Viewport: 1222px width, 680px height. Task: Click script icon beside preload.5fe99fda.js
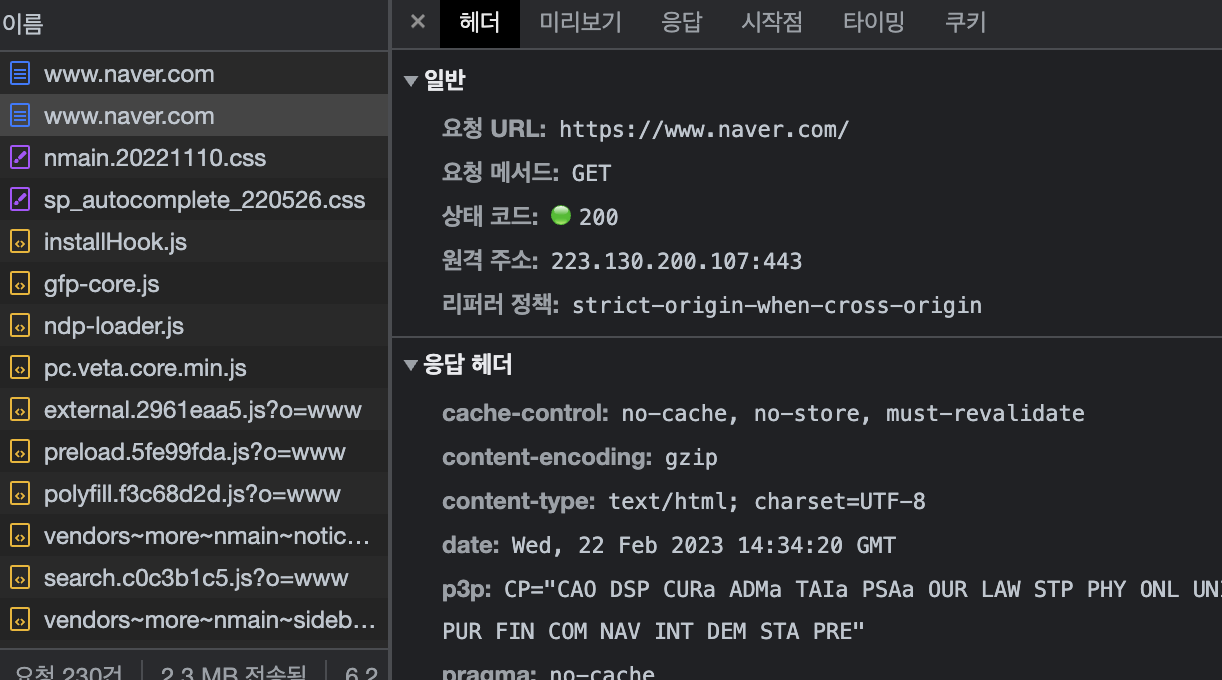click(x=20, y=452)
